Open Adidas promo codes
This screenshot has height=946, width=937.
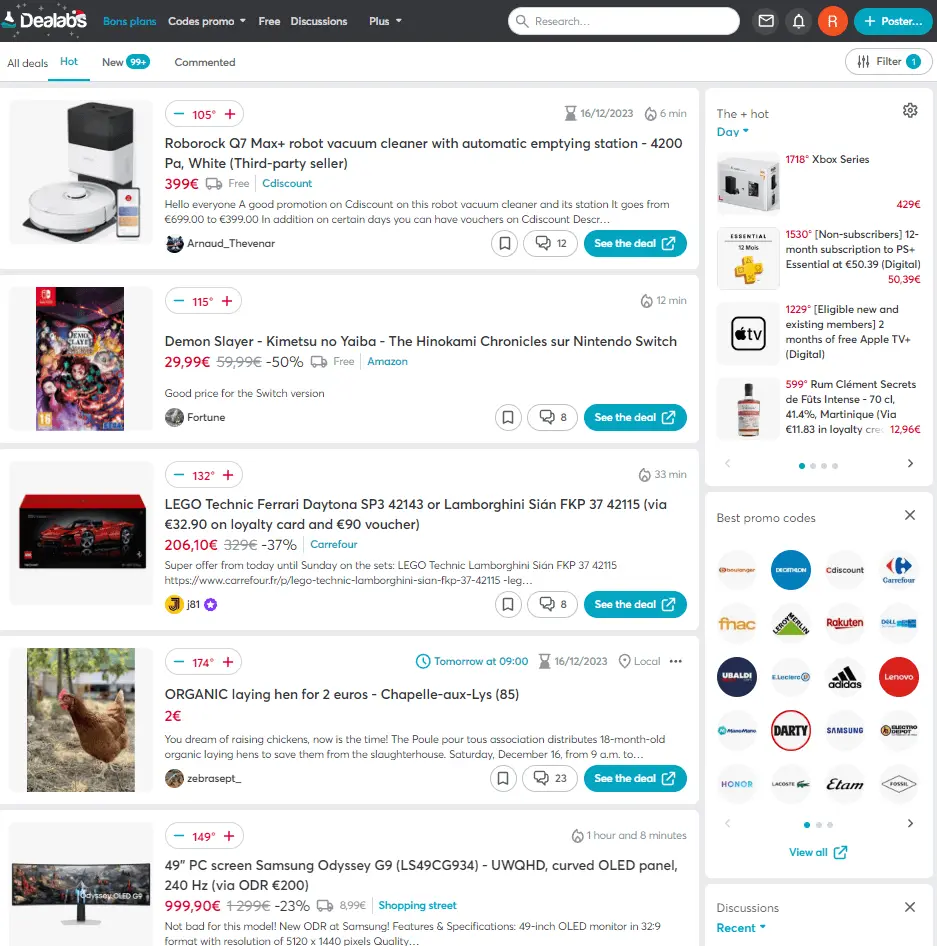pos(845,677)
